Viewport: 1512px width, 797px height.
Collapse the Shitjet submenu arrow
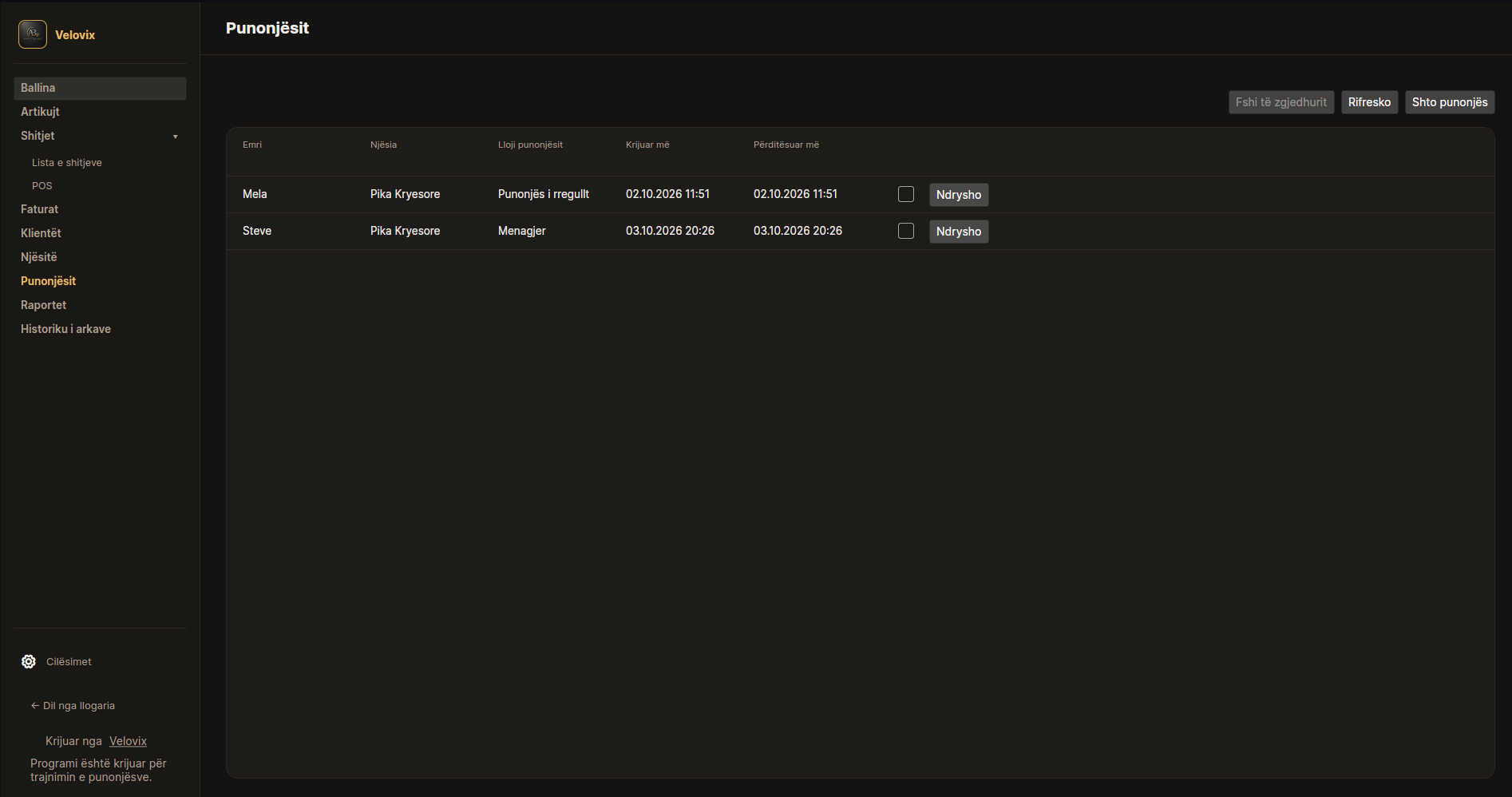[x=176, y=137]
